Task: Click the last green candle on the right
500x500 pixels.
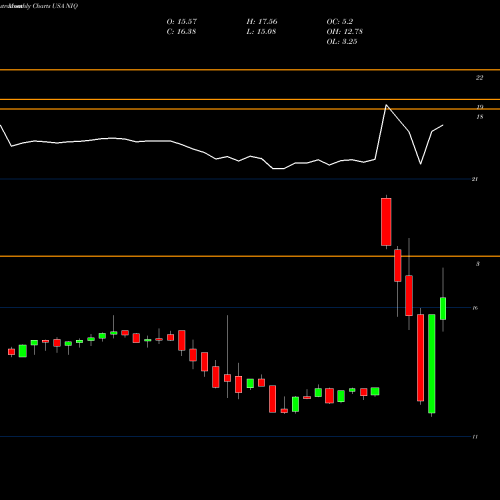Action: [443, 308]
